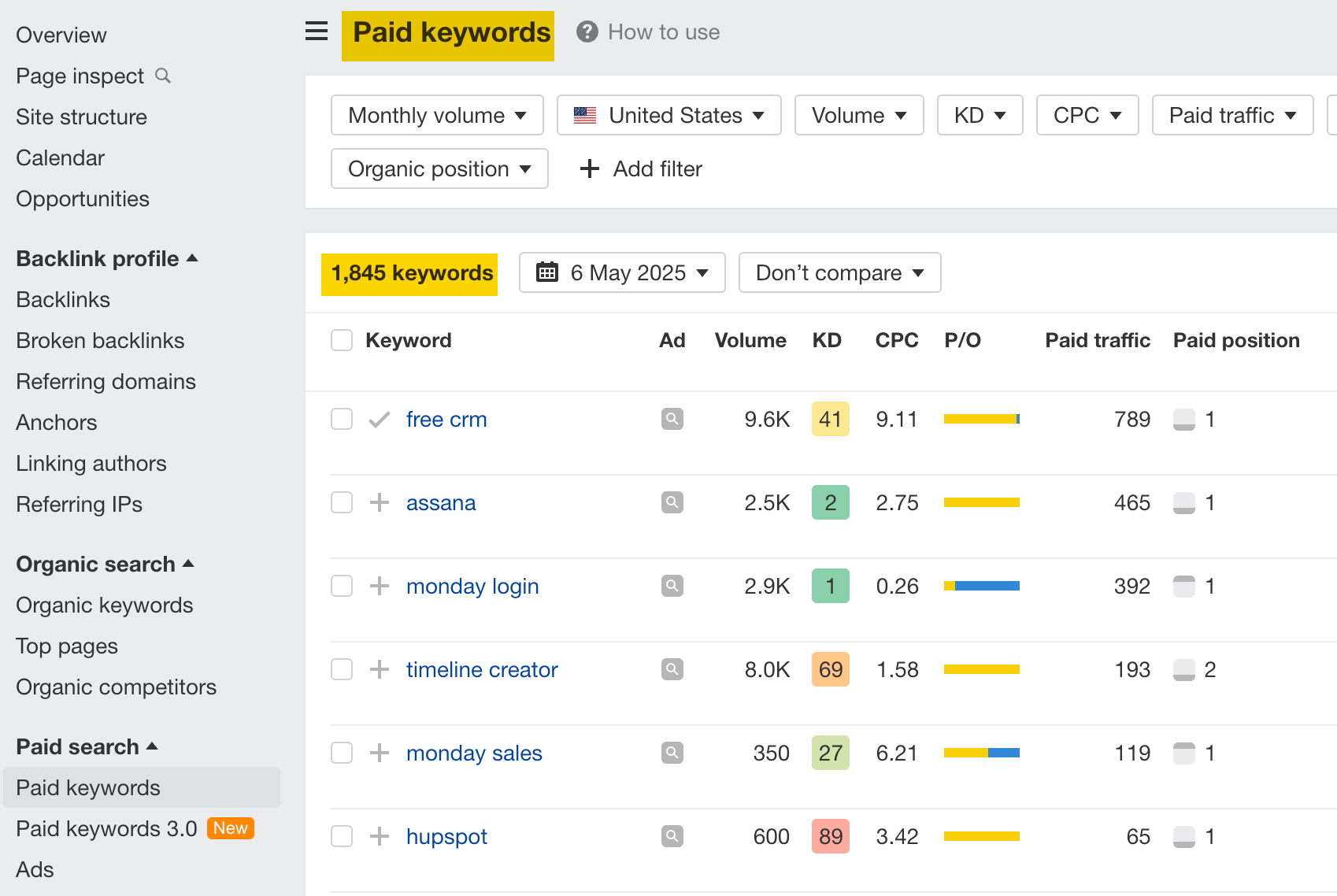Open the calendar icon beside 6 May 2025
The image size is (1337, 896).
coord(547,272)
